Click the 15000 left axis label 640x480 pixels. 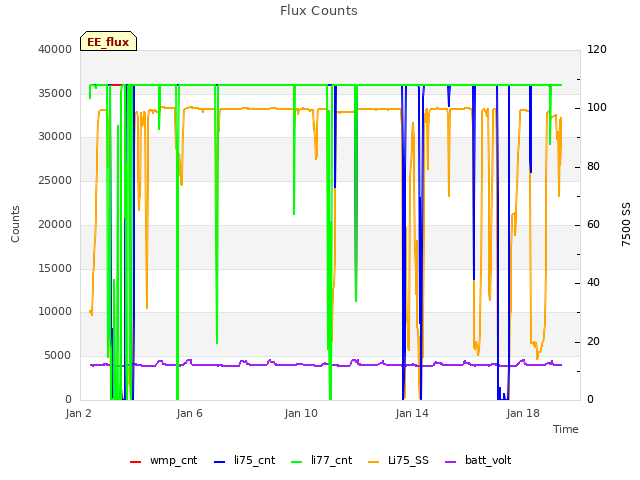(x=55, y=268)
